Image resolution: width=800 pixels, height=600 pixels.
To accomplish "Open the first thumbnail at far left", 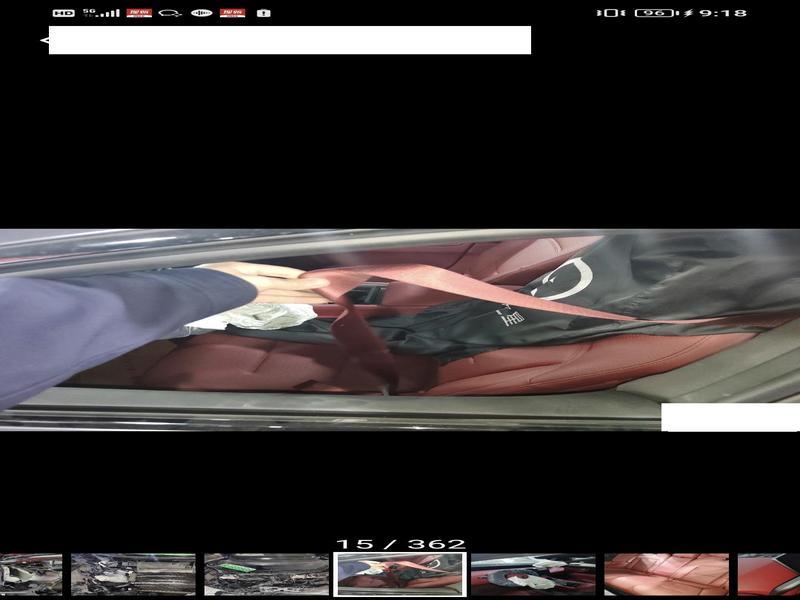I will pyautogui.click(x=30, y=575).
